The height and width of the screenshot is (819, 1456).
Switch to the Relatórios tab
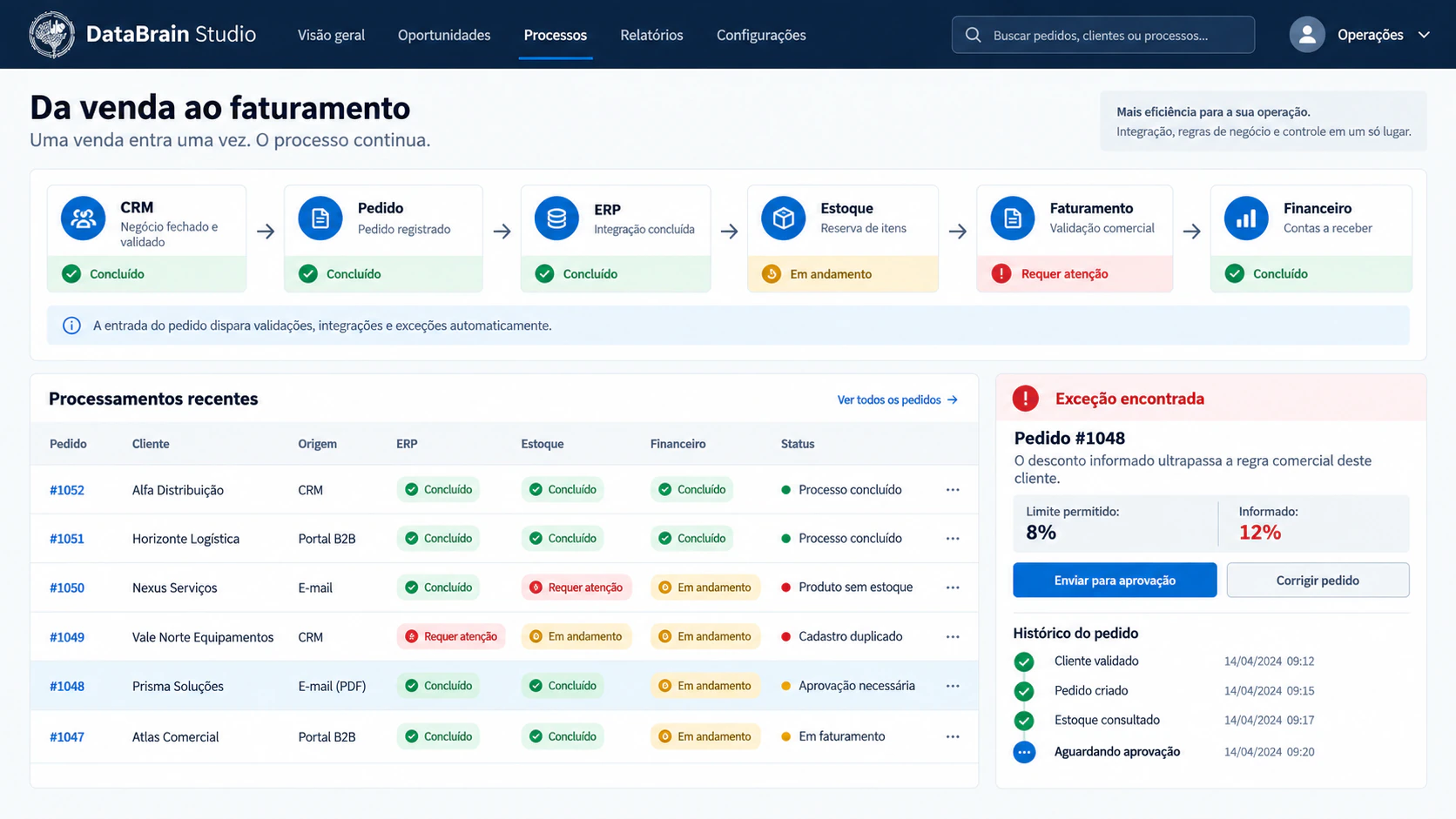(x=651, y=35)
